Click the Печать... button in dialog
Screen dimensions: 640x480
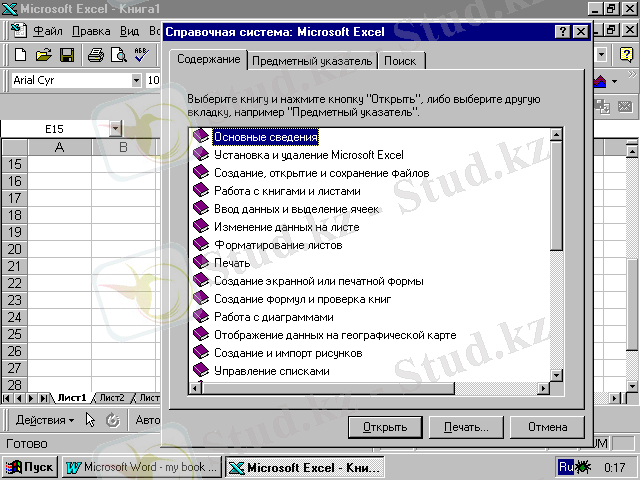click(466, 427)
